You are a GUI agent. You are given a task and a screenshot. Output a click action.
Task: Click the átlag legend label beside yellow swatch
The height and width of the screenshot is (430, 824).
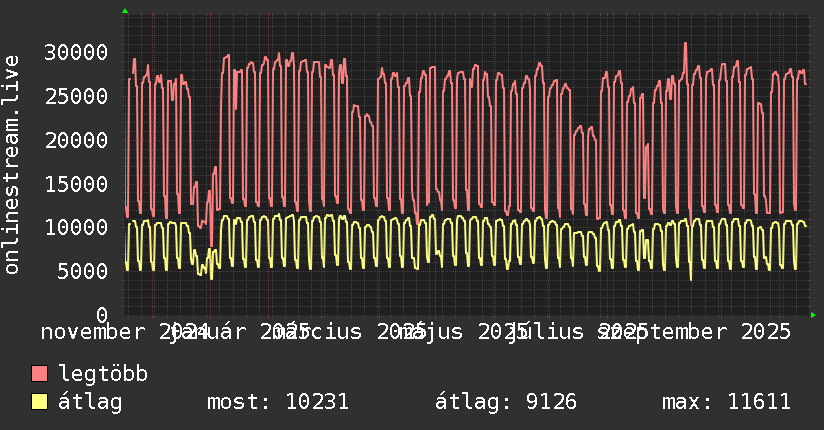[x=90, y=402]
